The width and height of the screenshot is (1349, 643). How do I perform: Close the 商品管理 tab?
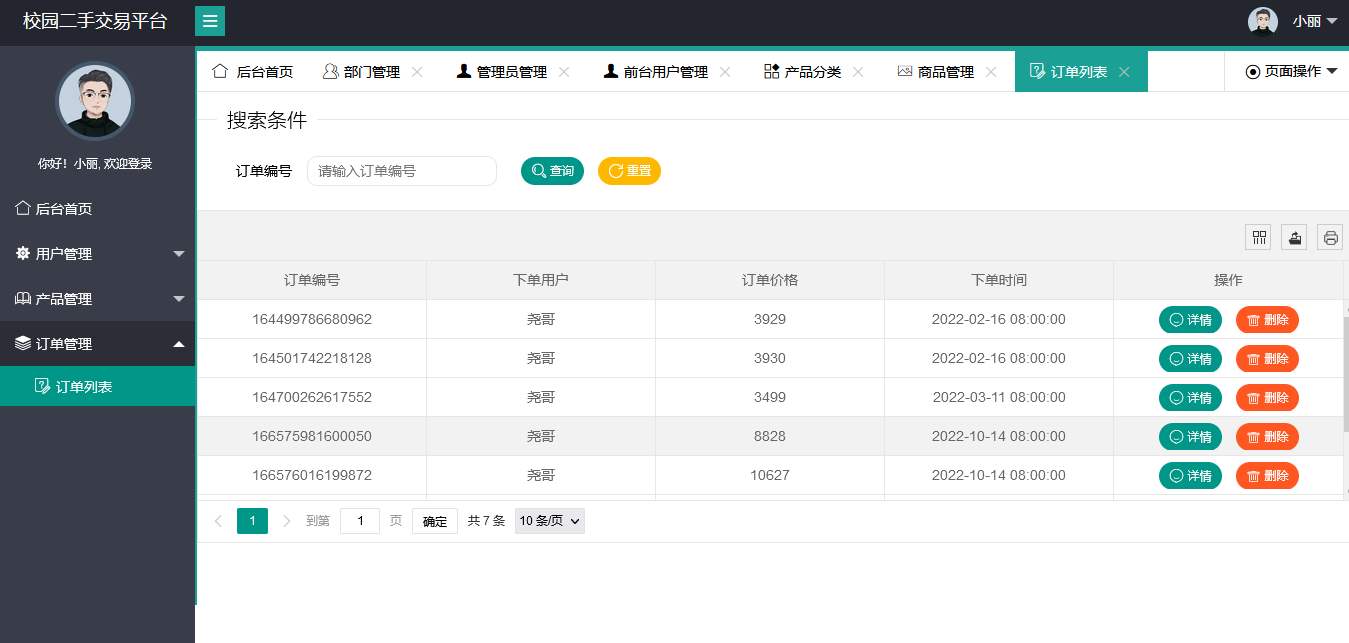point(991,72)
